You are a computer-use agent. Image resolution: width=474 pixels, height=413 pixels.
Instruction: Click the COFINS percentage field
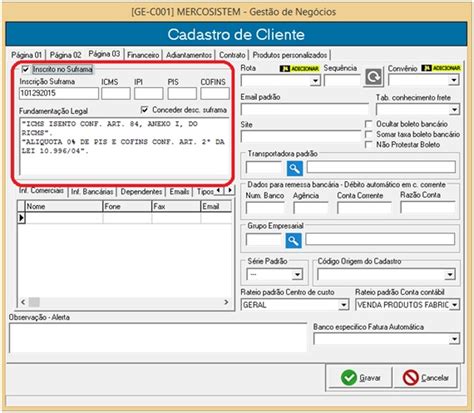coord(215,93)
